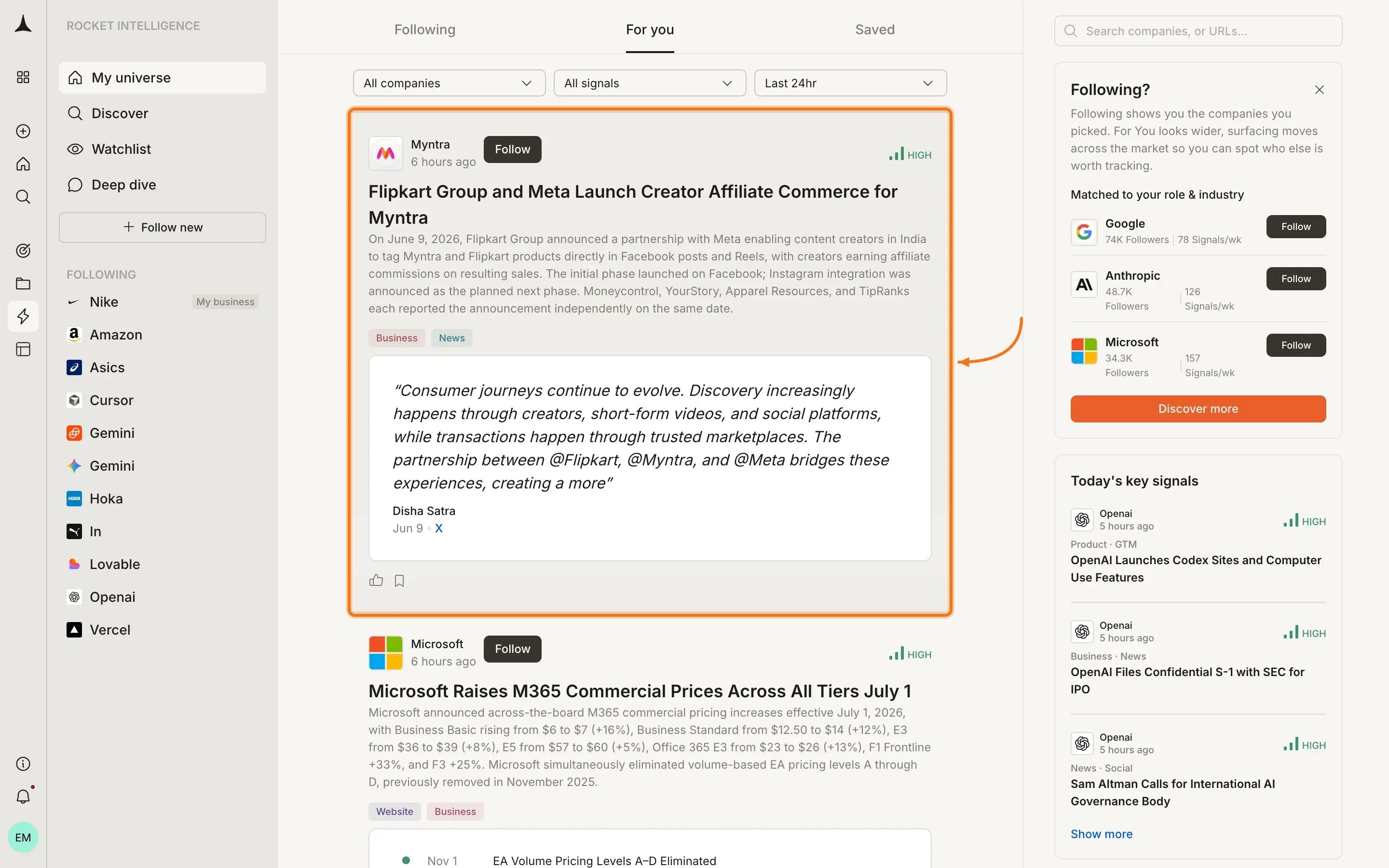Viewport: 1389px width, 868px height.
Task: Click the Microsoft logo in feed post
Action: (386, 653)
